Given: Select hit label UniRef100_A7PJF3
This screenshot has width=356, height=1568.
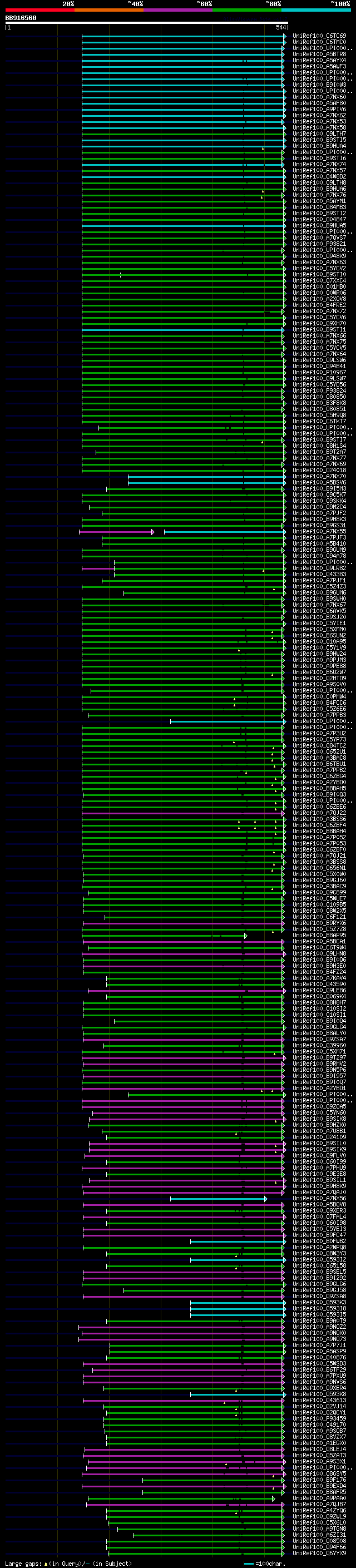Looking at the screenshot, I should pos(319,537).
